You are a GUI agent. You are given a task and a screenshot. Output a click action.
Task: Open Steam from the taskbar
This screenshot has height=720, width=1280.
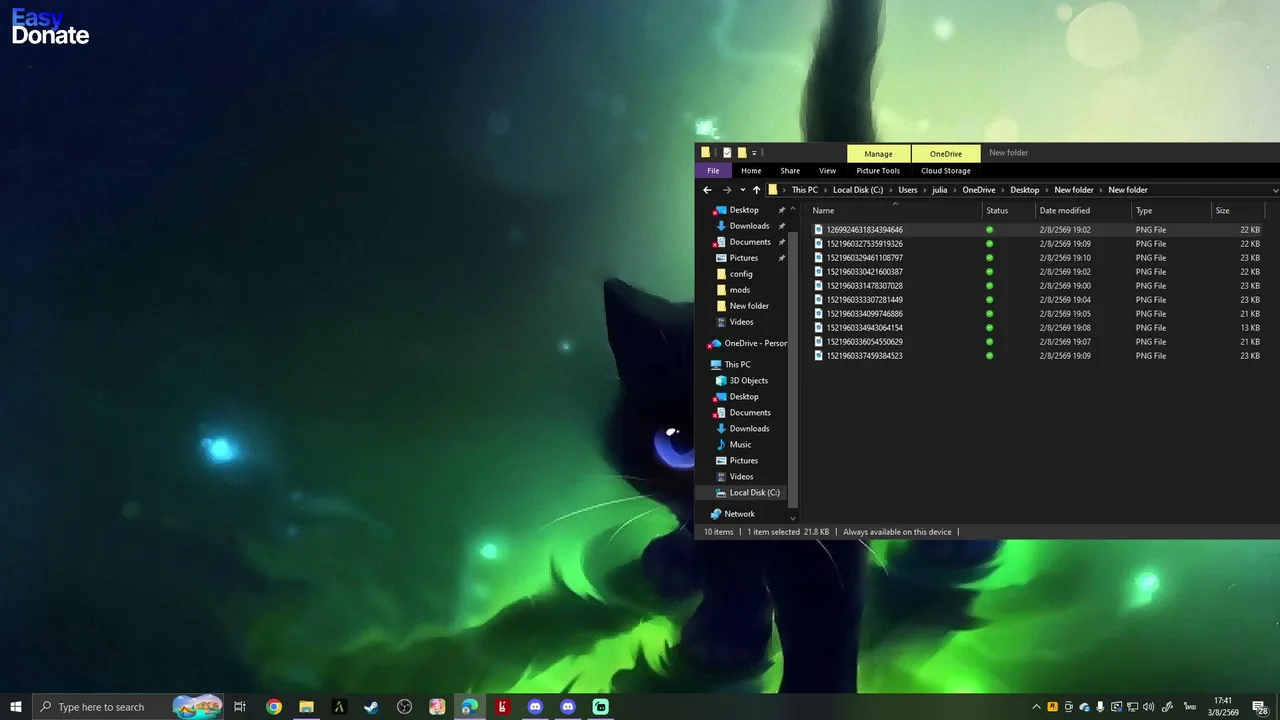point(371,707)
